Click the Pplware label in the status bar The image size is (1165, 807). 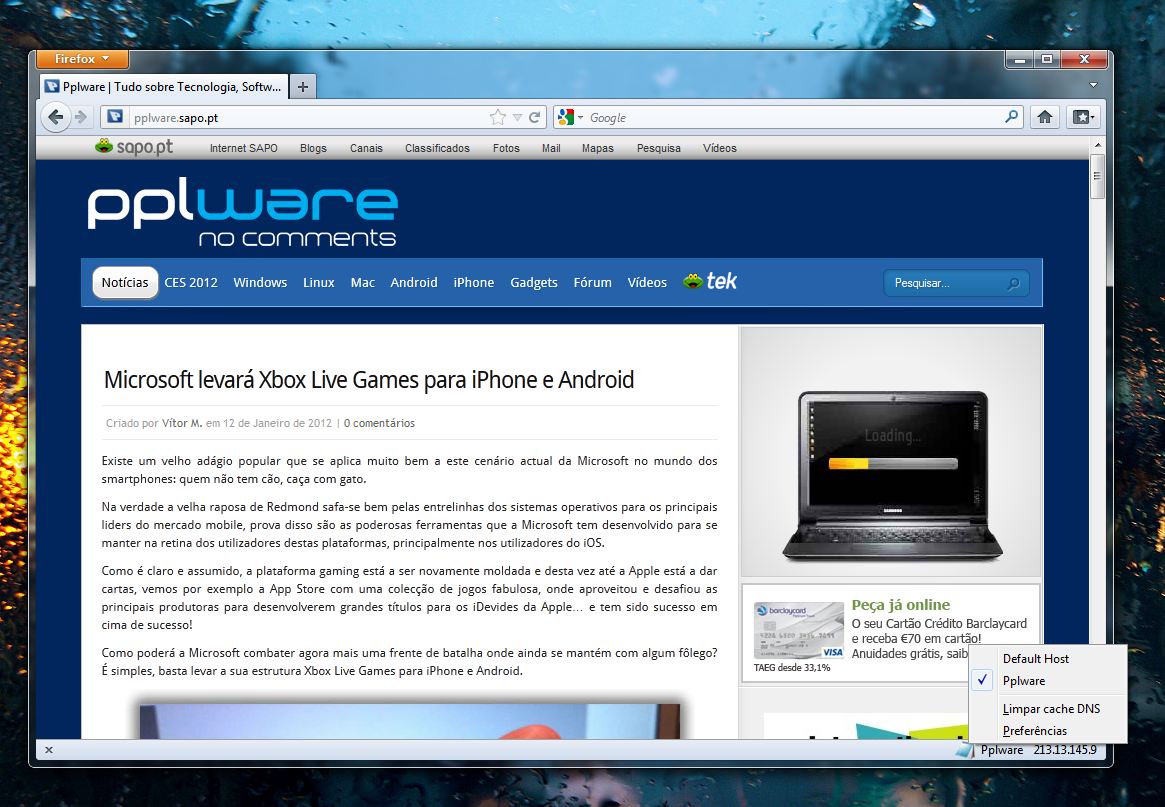point(1002,750)
